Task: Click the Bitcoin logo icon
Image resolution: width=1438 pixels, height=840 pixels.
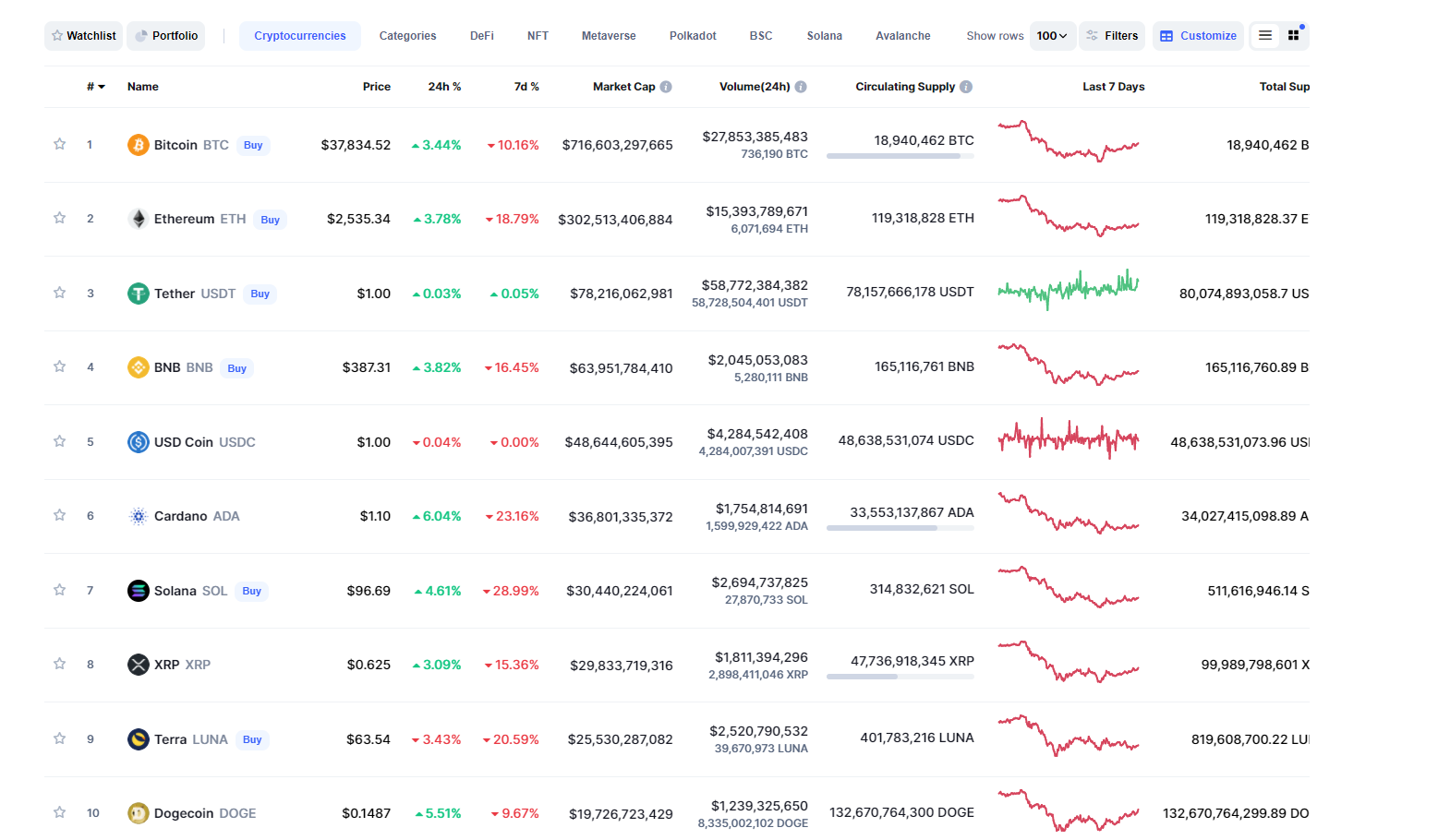Action: [x=138, y=145]
